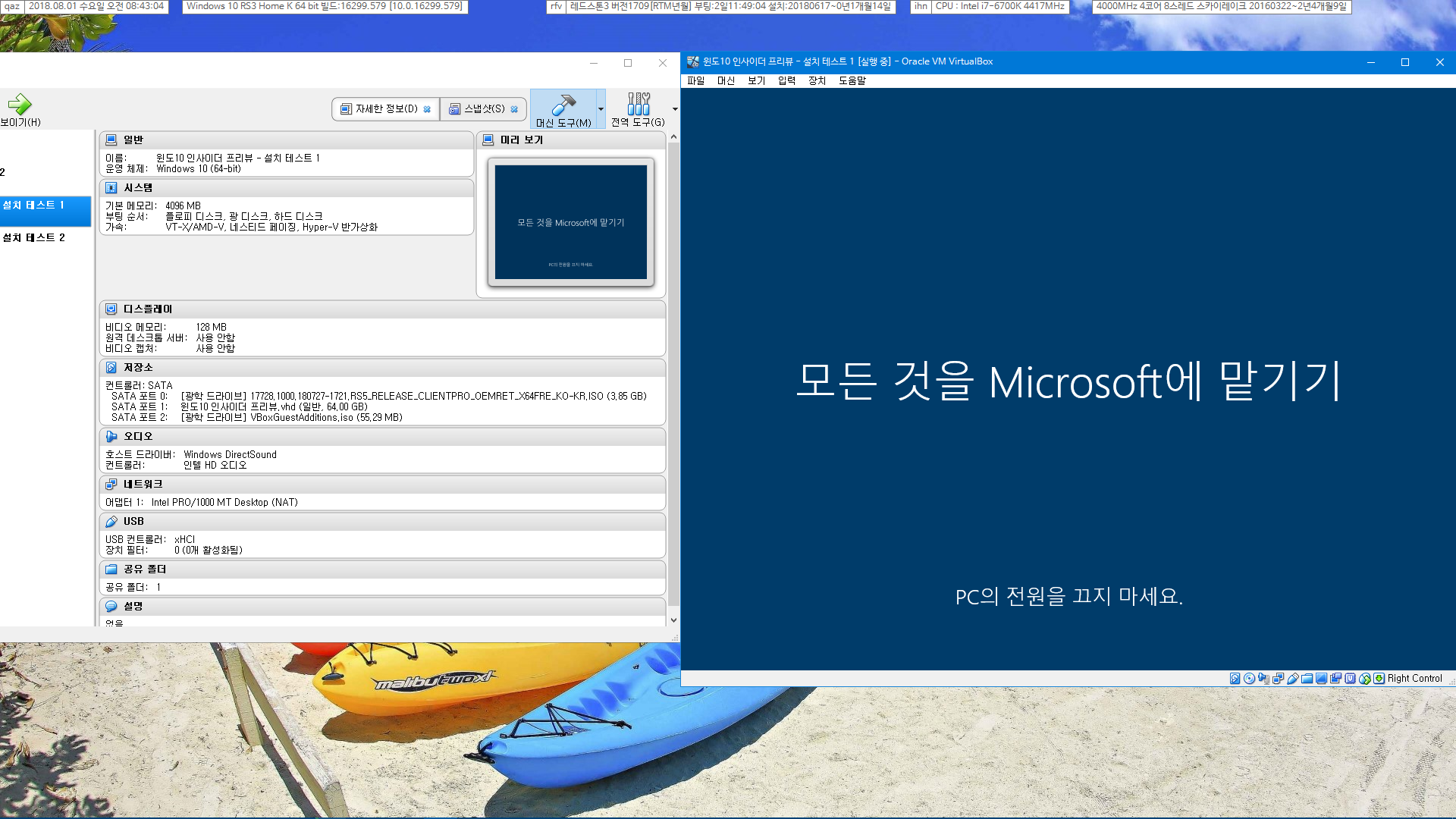Click the Description (설명) speech bubble icon
This screenshot has height=819, width=1456.
[111, 606]
